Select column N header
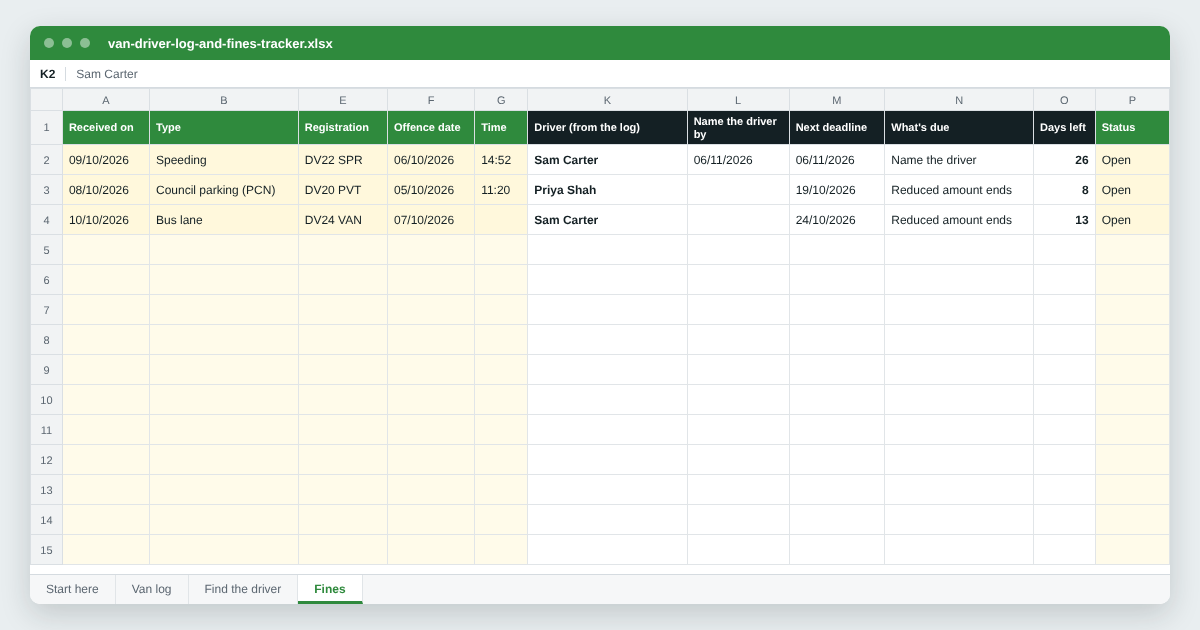This screenshot has height=630, width=1200. (959, 100)
